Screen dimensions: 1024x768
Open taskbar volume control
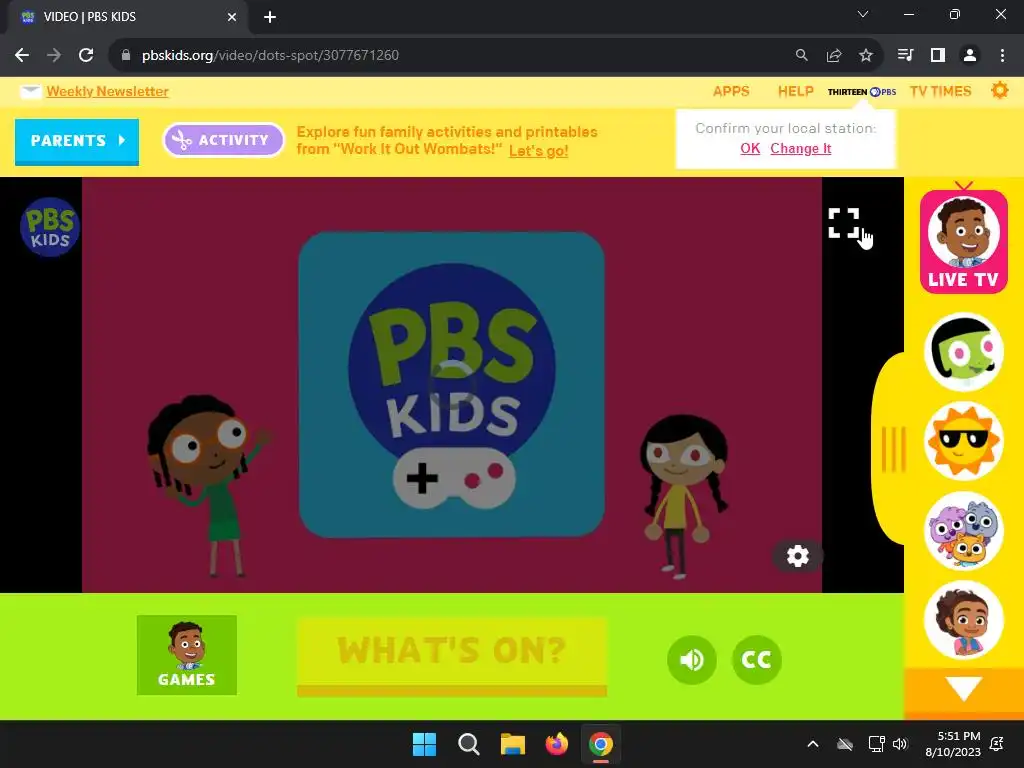pyautogui.click(x=900, y=744)
